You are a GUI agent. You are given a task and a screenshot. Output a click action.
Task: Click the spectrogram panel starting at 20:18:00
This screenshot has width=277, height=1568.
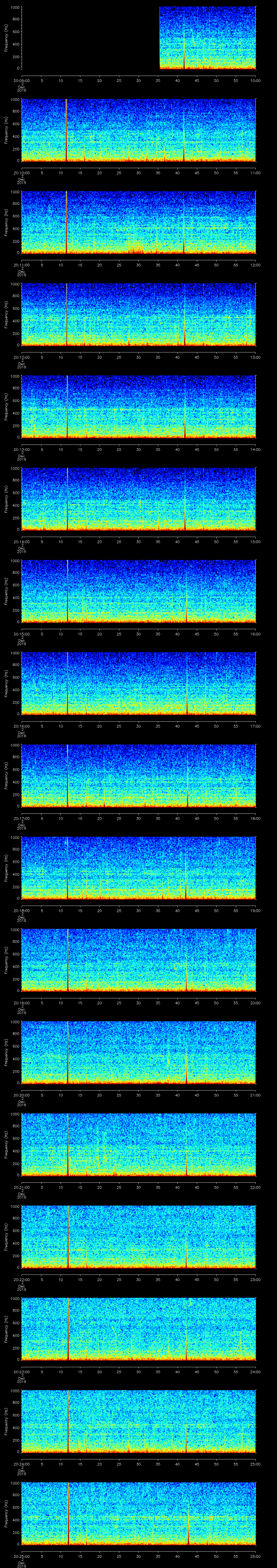tap(139, 868)
